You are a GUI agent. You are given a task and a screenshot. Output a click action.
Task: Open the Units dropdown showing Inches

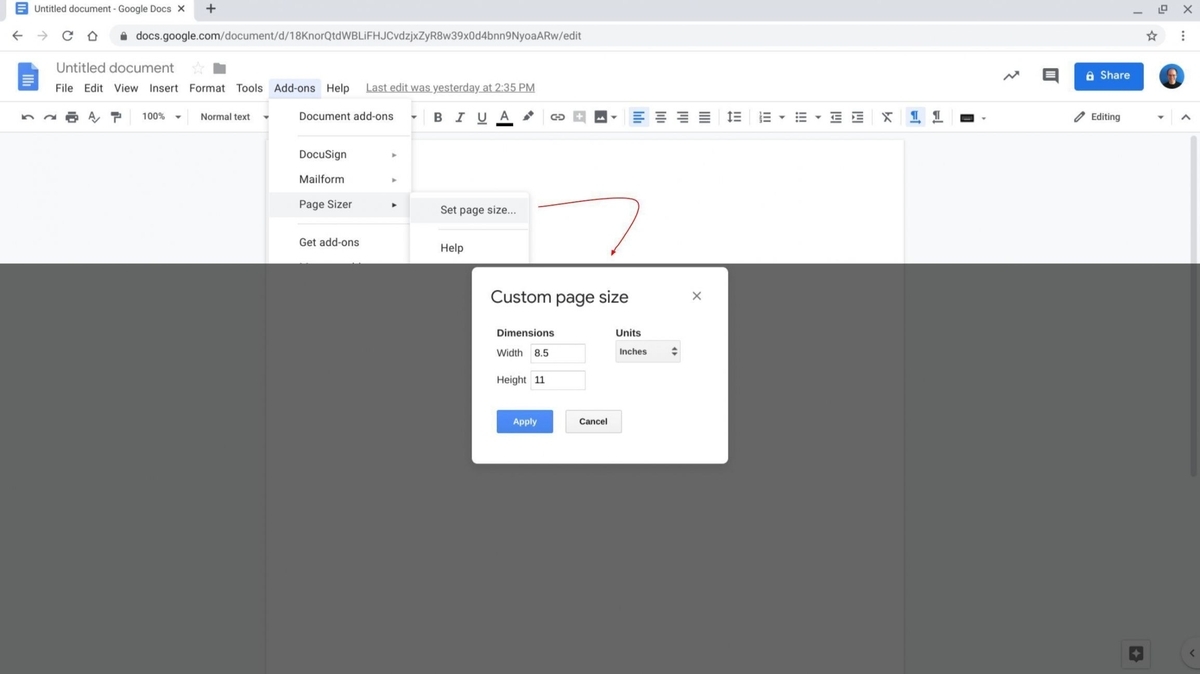click(x=648, y=351)
